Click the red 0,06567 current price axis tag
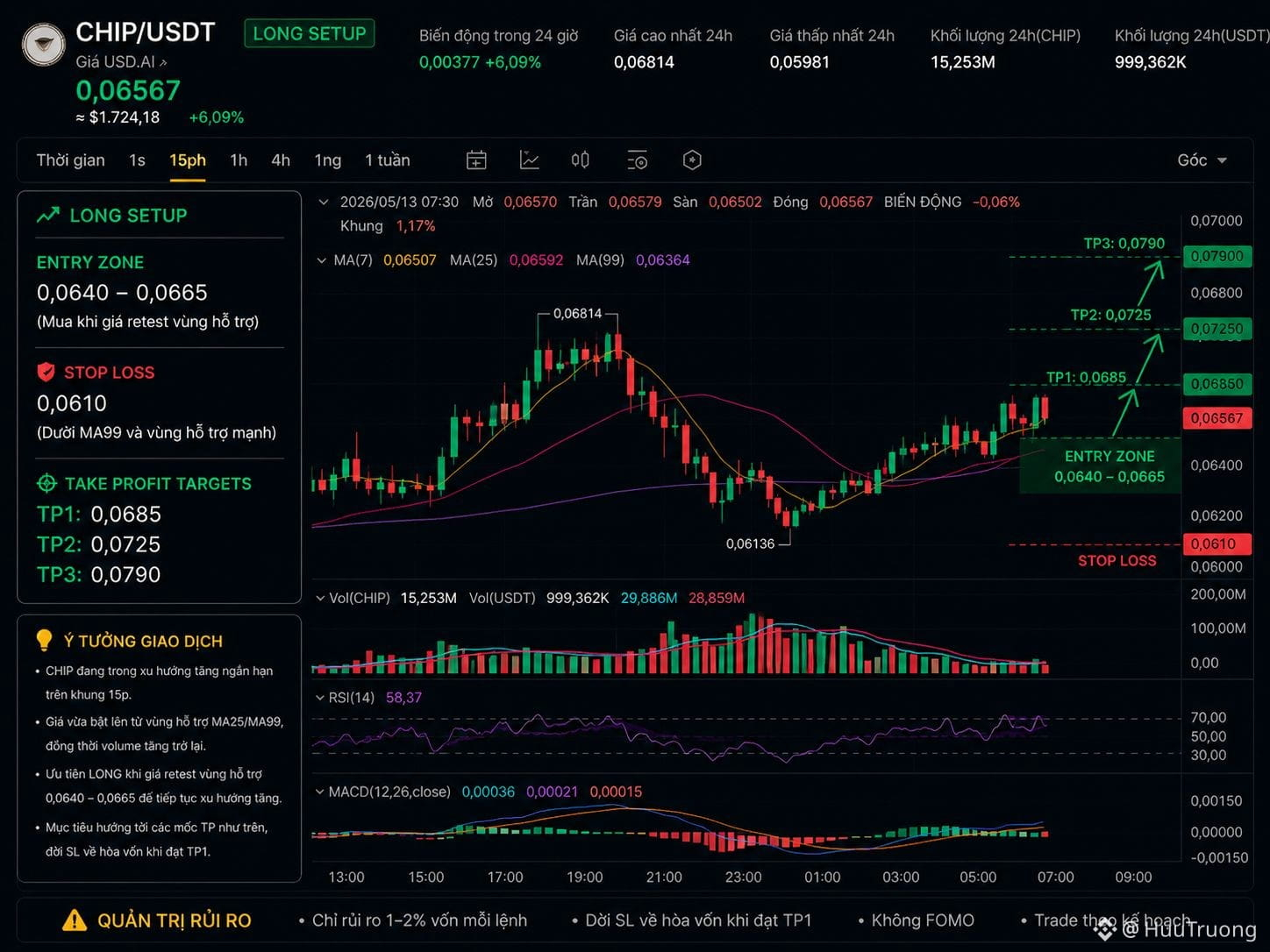 1216,418
